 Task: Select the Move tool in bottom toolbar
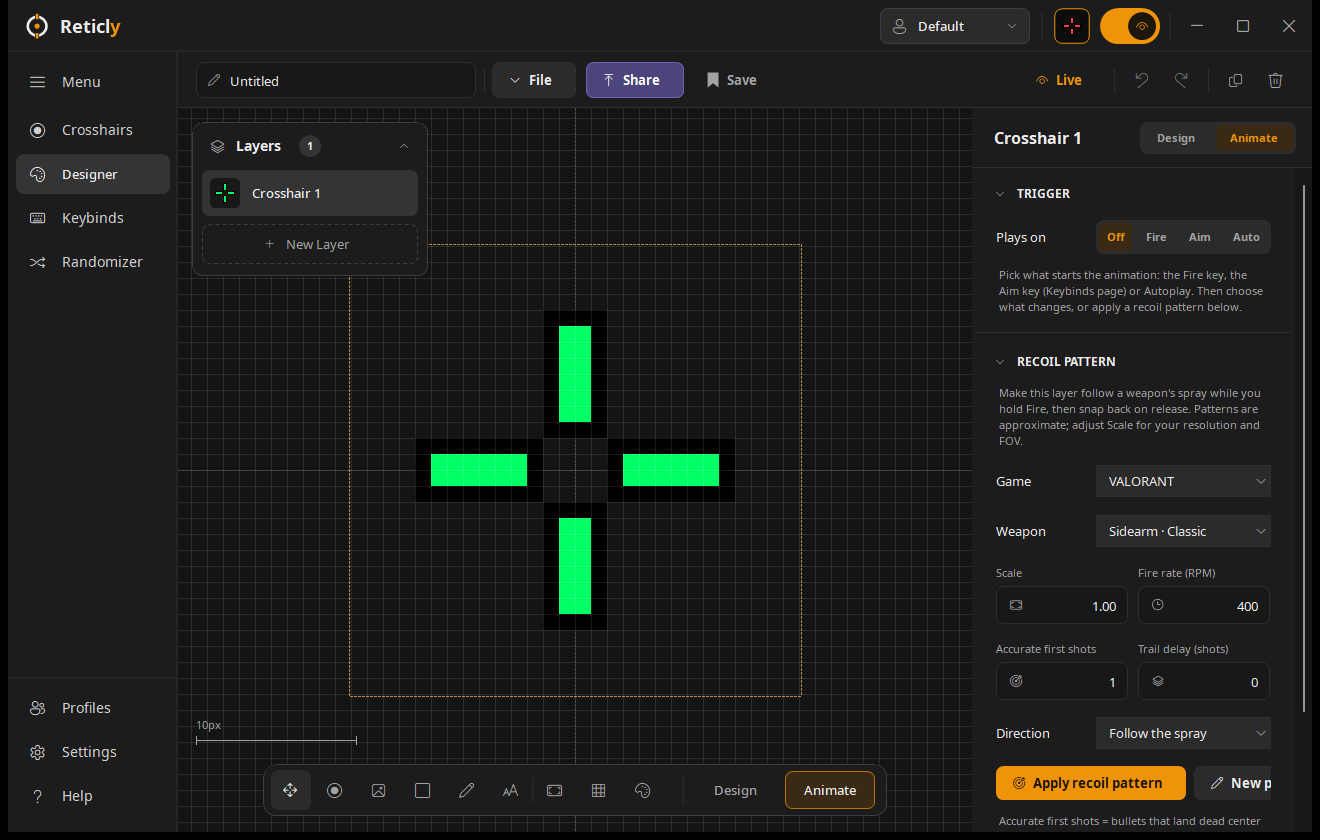pyautogui.click(x=290, y=790)
